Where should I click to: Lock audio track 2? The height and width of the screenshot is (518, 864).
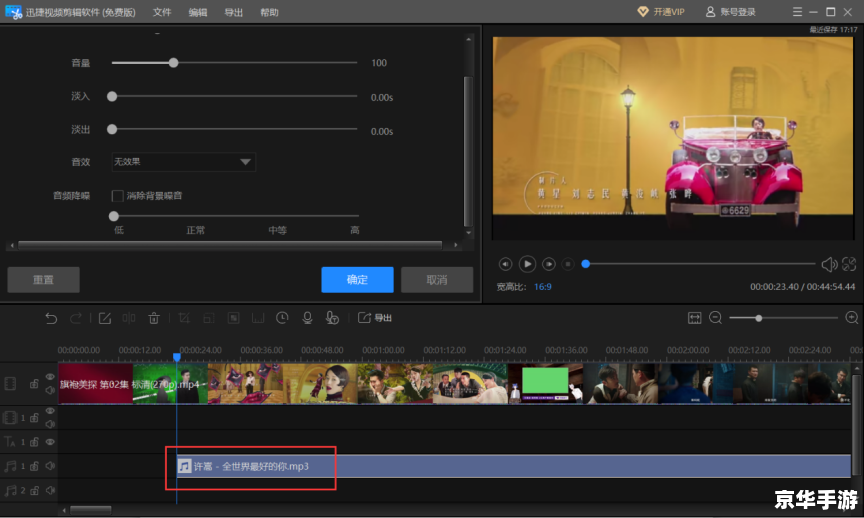[34, 490]
